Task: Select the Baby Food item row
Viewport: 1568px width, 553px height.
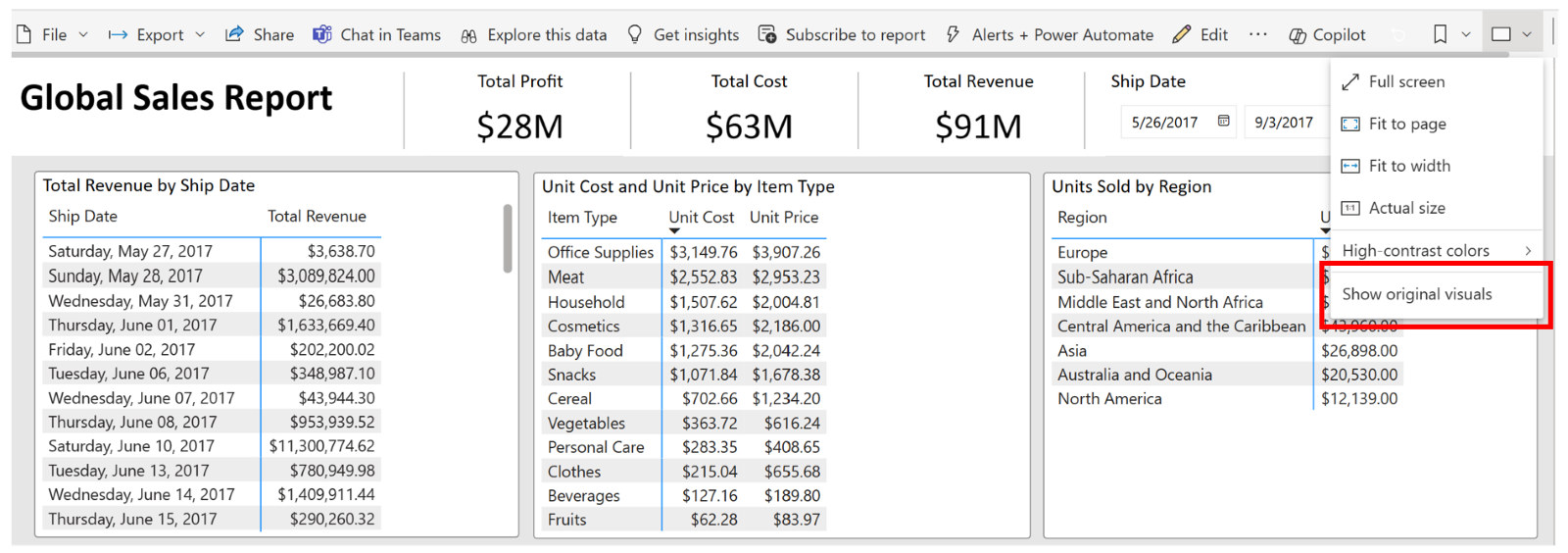Action: point(684,350)
